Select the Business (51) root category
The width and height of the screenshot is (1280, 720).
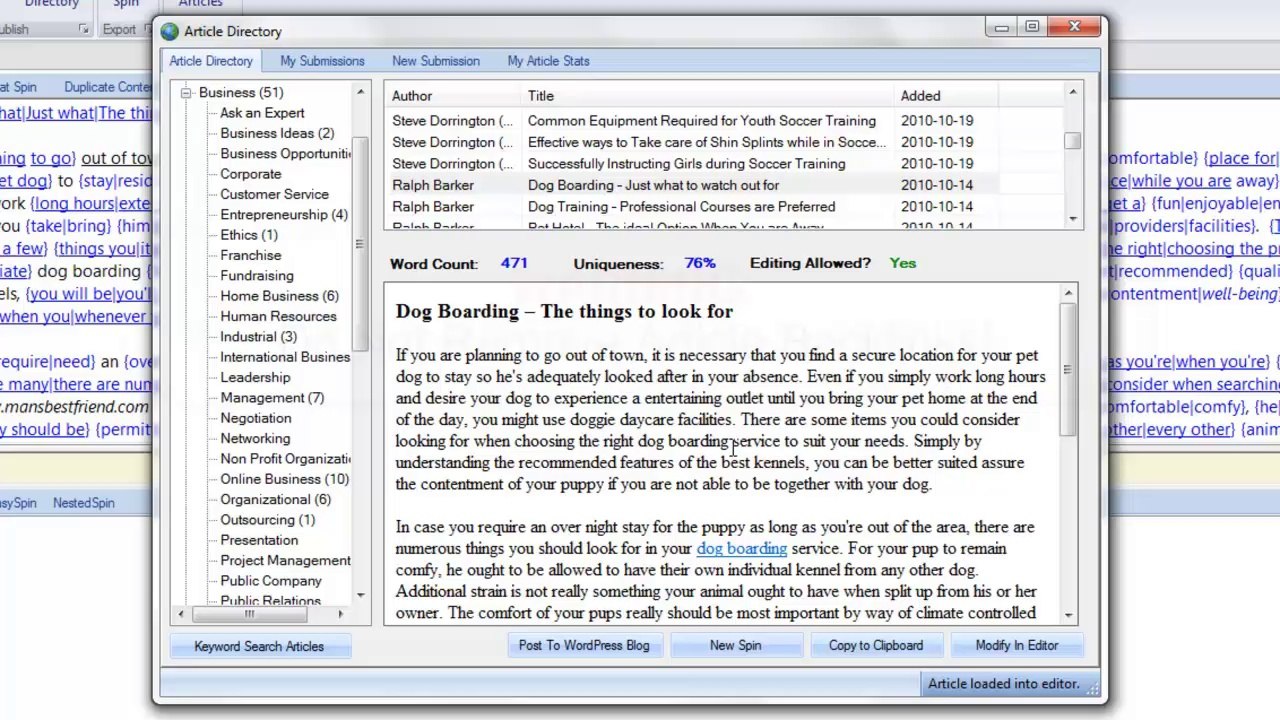click(x=241, y=93)
